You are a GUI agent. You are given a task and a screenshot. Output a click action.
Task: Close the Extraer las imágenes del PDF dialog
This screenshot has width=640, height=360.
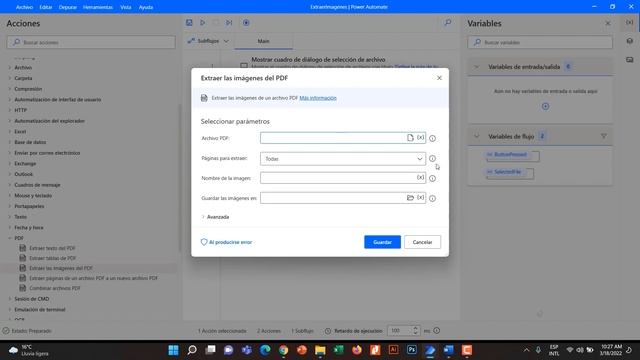coord(439,78)
